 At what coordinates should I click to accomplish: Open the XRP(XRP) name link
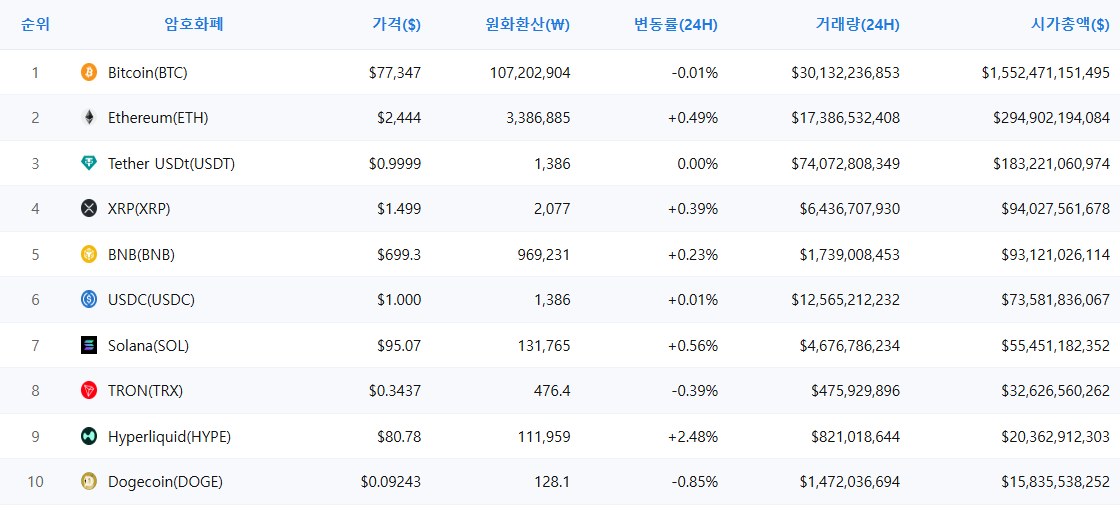(x=139, y=208)
